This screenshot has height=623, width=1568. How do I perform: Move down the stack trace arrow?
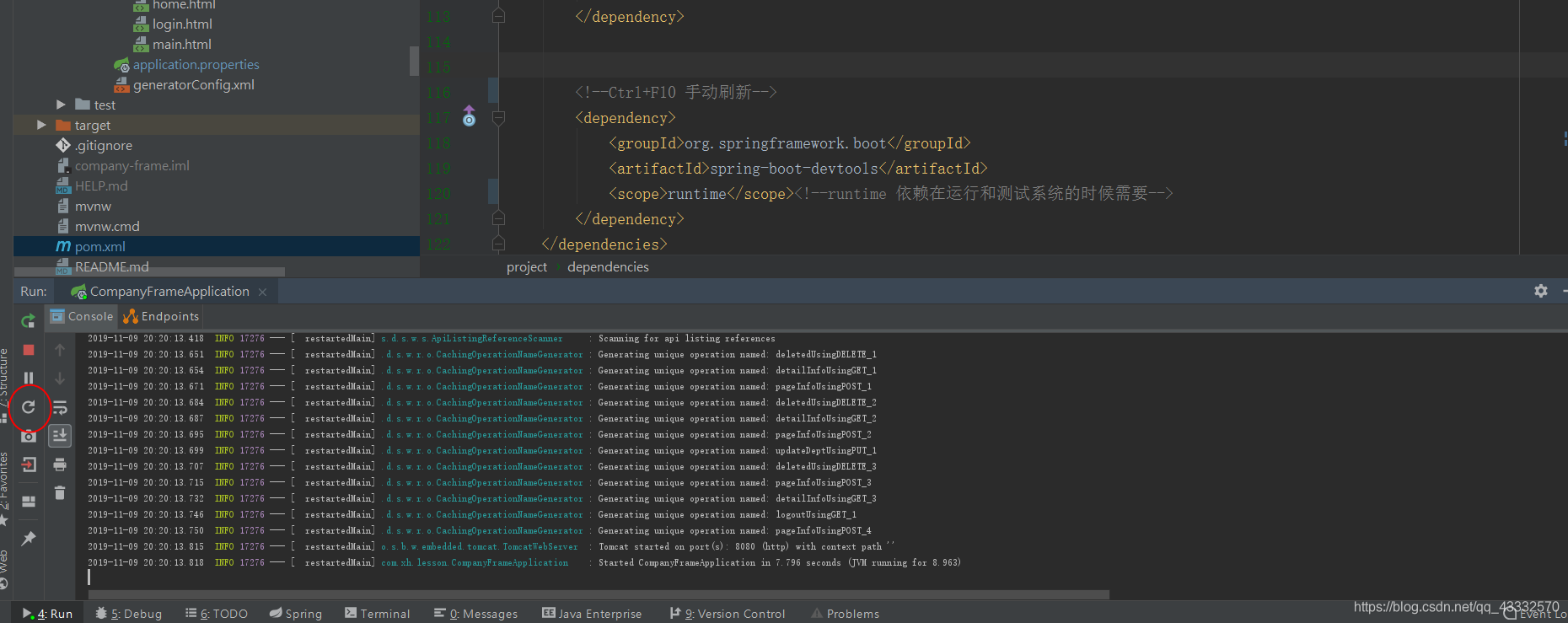click(60, 378)
